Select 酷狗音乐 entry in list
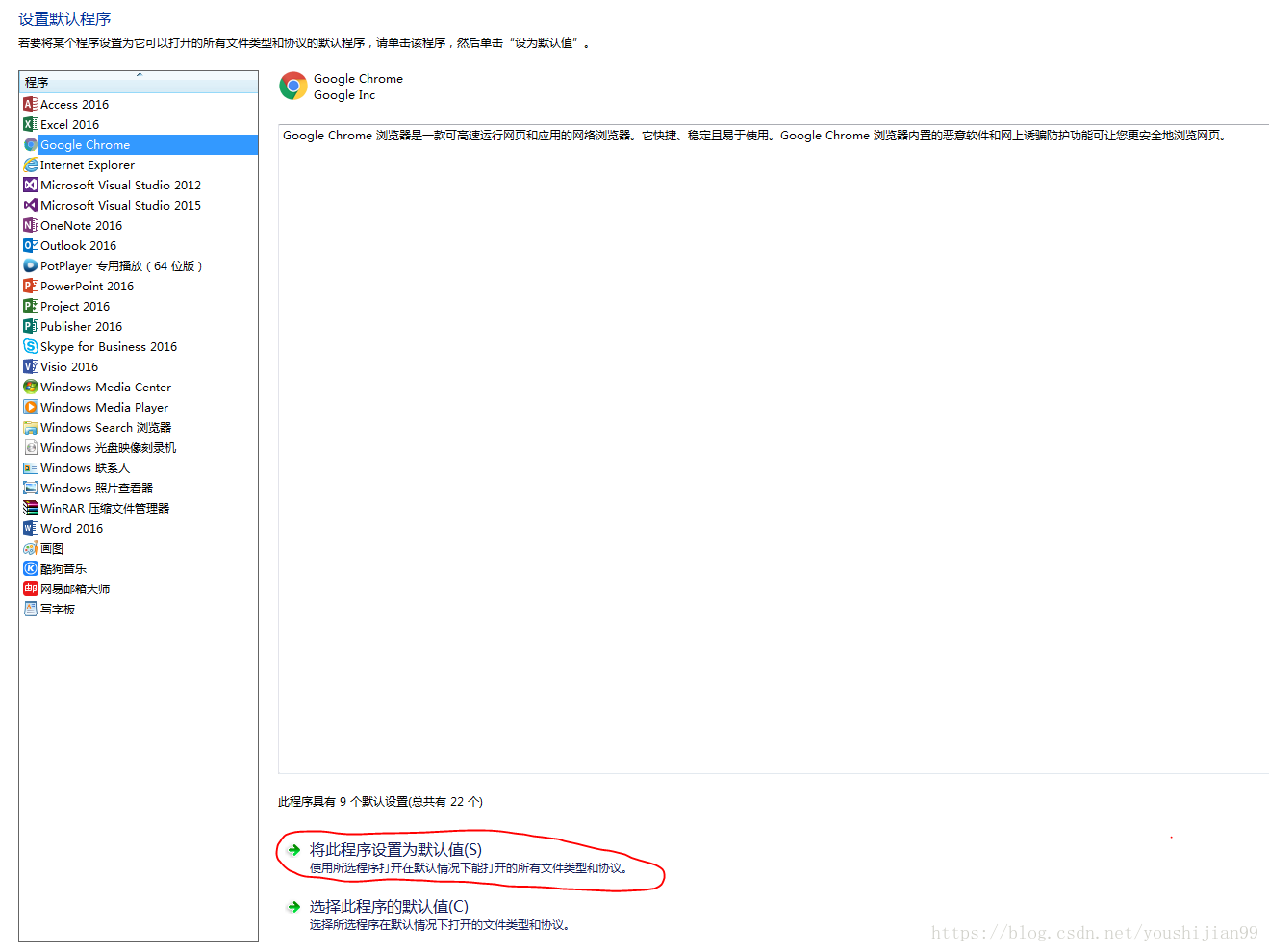 click(63, 568)
